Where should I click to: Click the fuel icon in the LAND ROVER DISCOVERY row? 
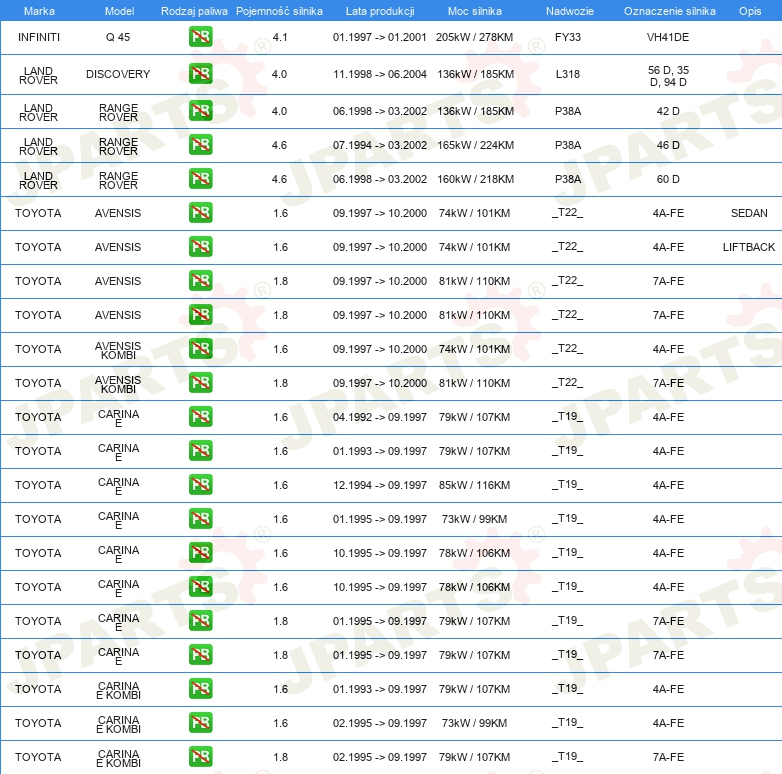pyautogui.click(x=200, y=73)
